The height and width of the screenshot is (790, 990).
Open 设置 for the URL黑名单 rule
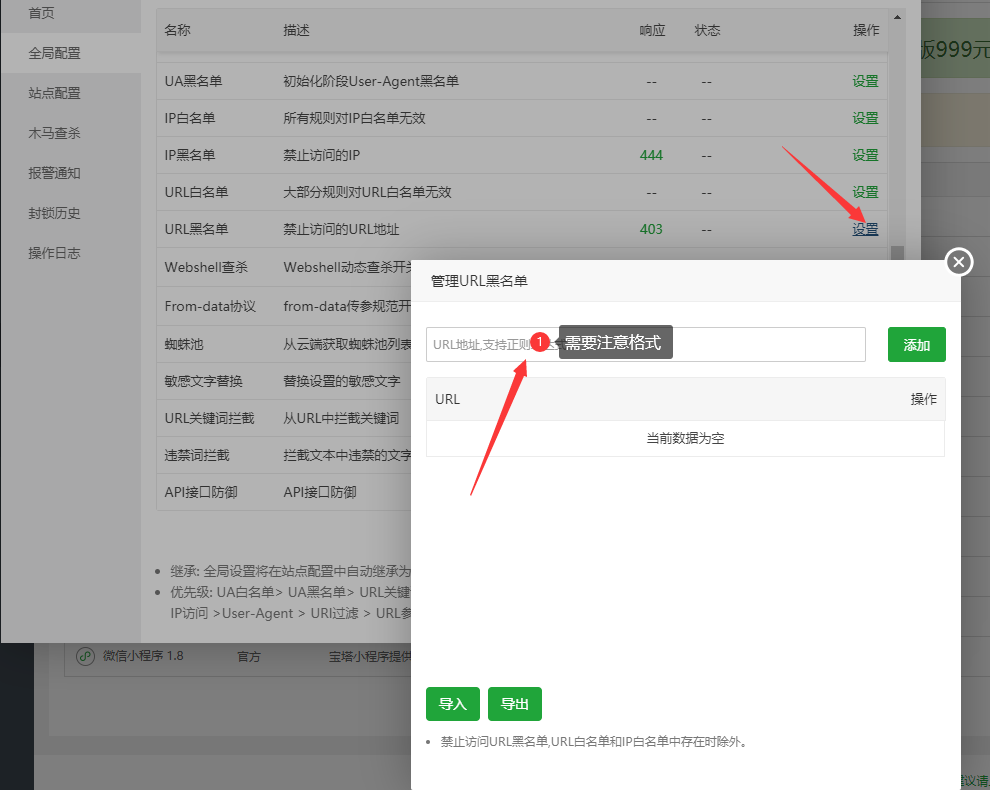point(865,229)
